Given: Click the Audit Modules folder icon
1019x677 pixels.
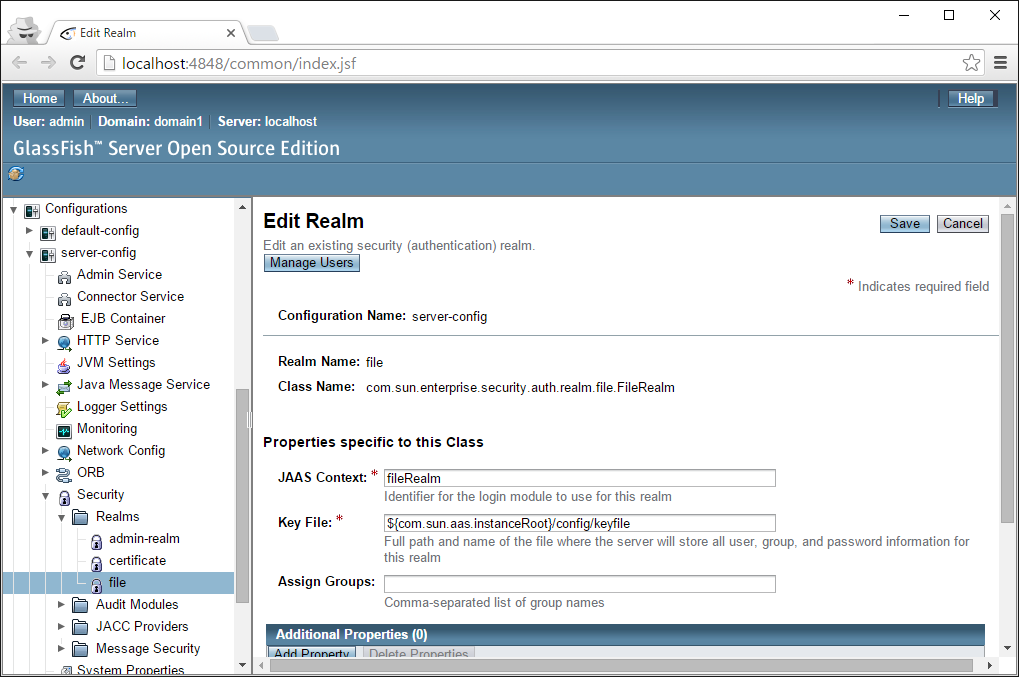Looking at the screenshot, I should click(80, 606).
